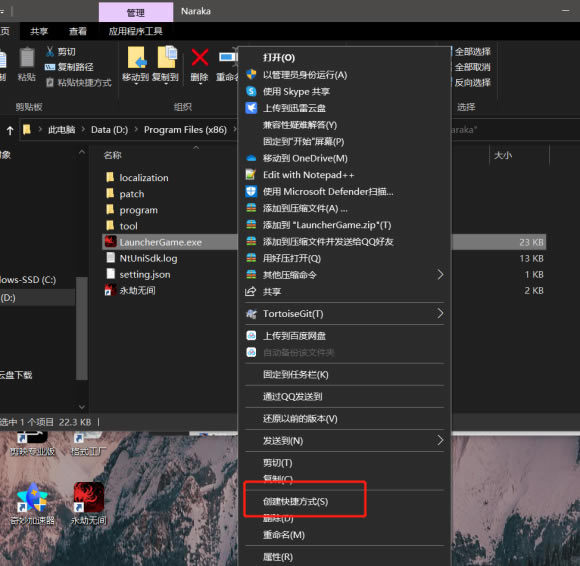This screenshot has height=566, width=580.
Task: Switch to the 管理 ribbon tab
Action: [x=136, y=12]
